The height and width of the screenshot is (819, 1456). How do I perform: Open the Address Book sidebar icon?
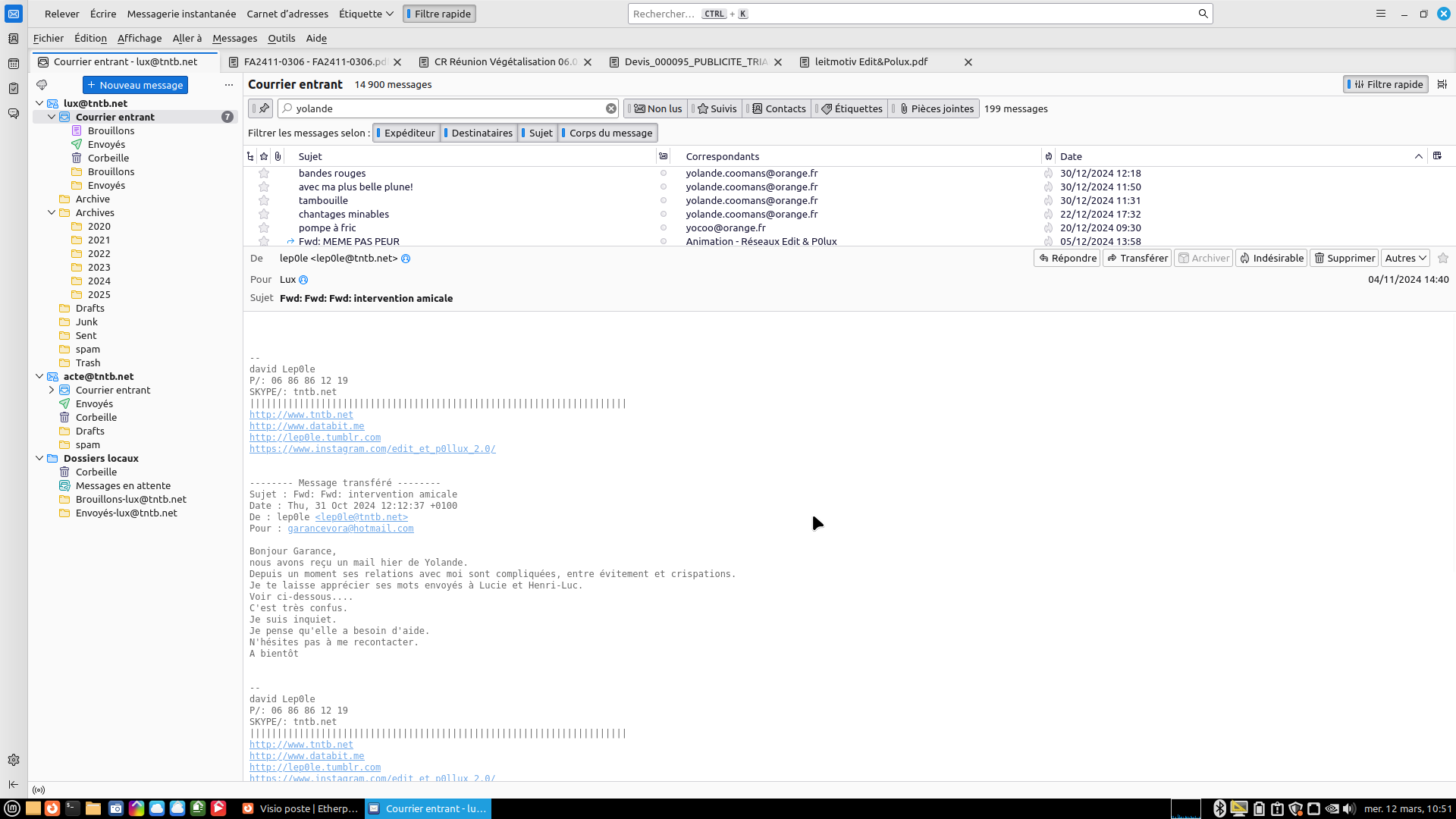(x=14, y=39)
